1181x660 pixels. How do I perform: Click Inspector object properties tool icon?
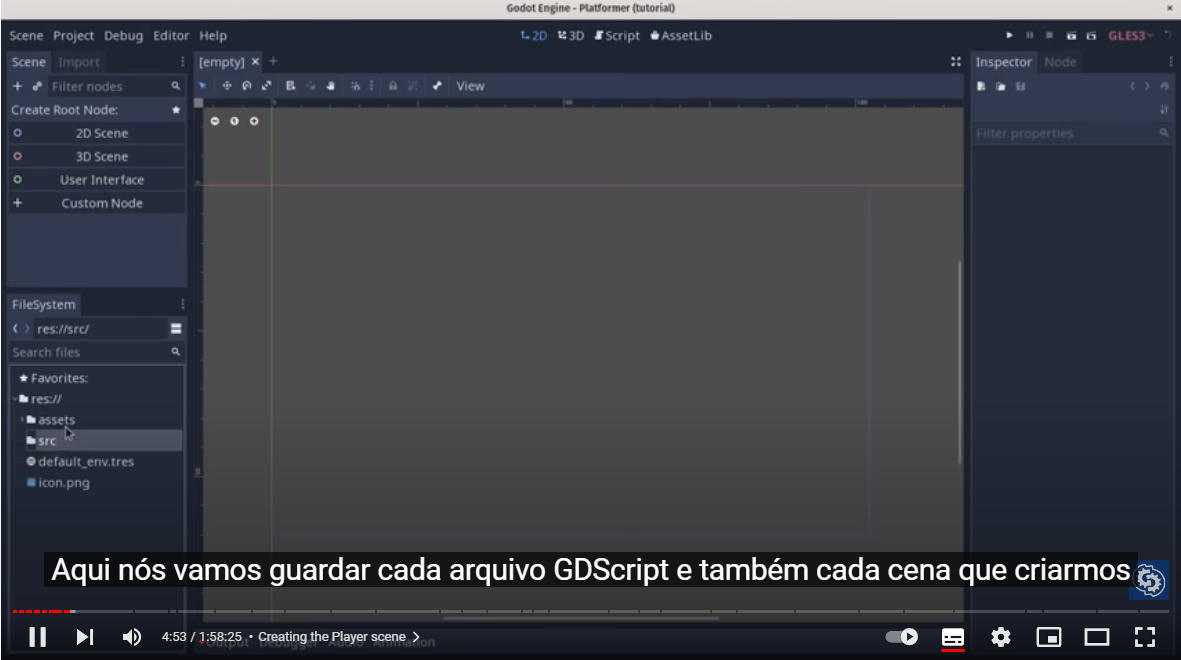(1164, 110)
